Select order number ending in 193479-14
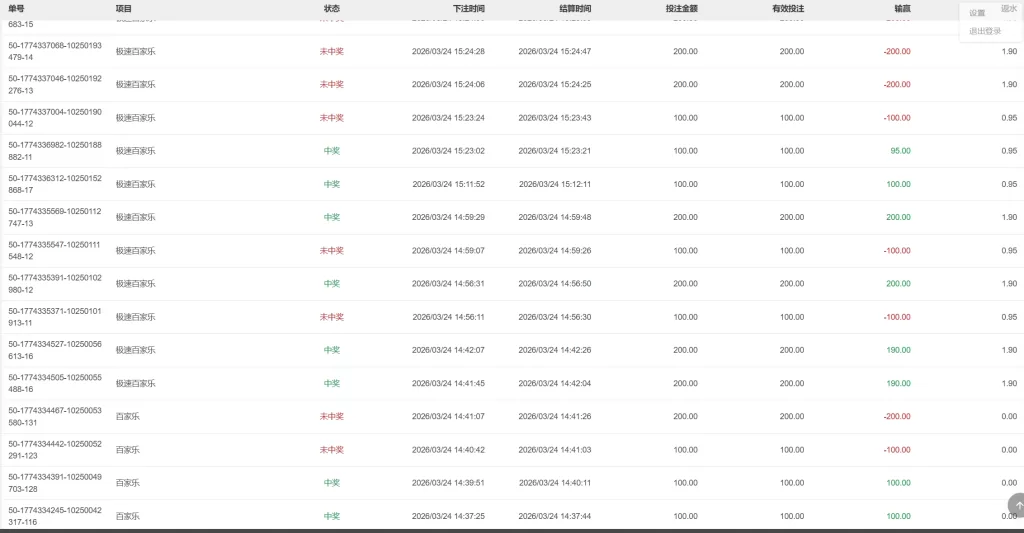 pyautogui.click(x=54, y=51)
